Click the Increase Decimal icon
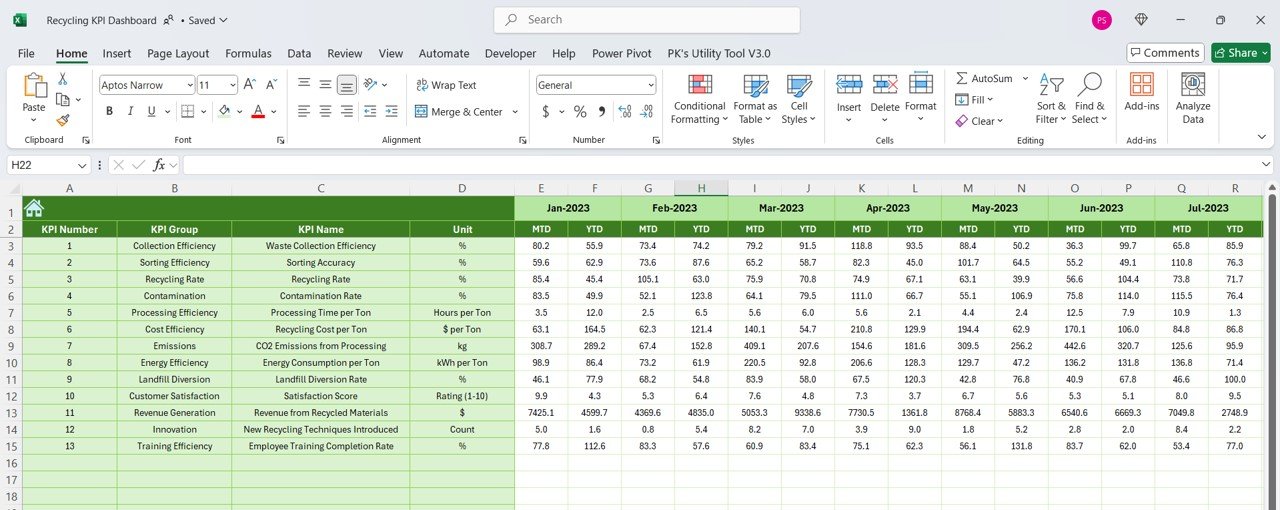Viewport: 1280px width, 510px height. tap(625, 111)
